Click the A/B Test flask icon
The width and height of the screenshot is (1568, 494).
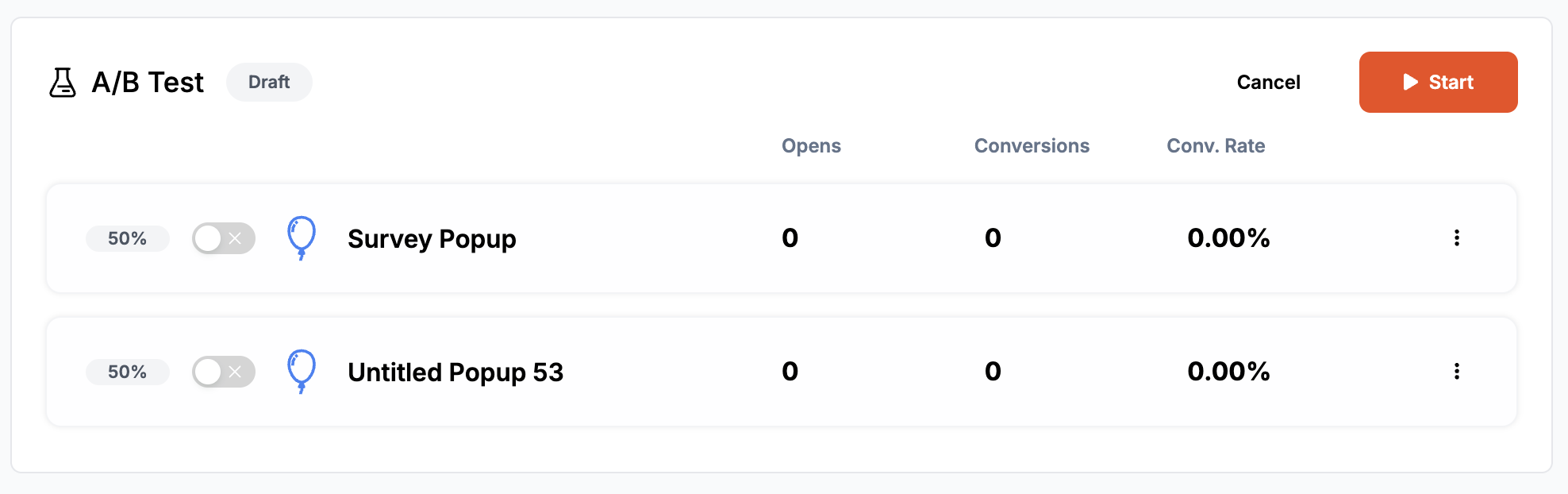tap(63, 82)
